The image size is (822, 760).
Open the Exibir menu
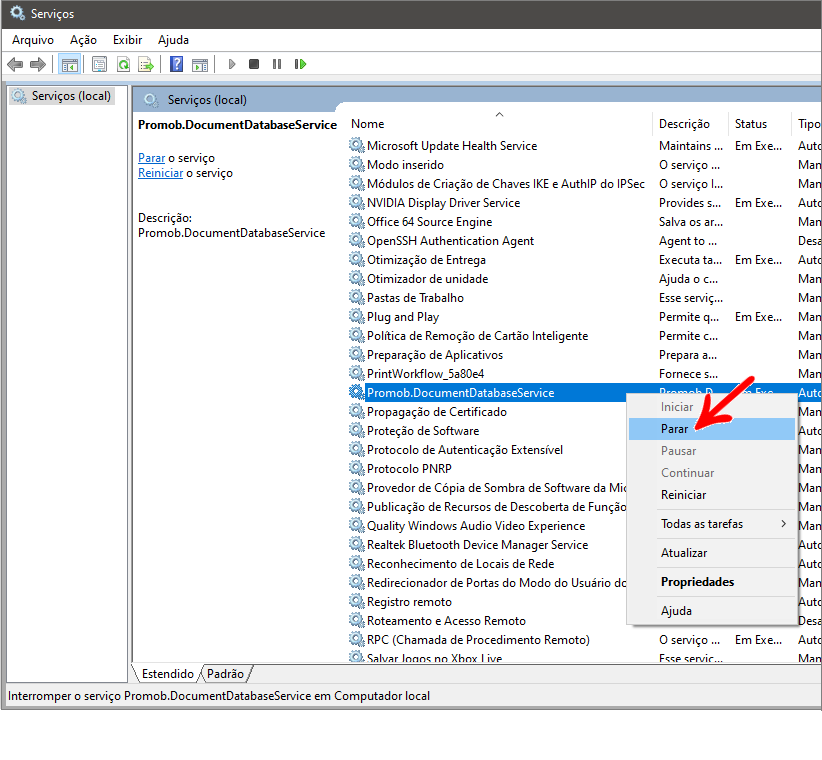[127, 40]
